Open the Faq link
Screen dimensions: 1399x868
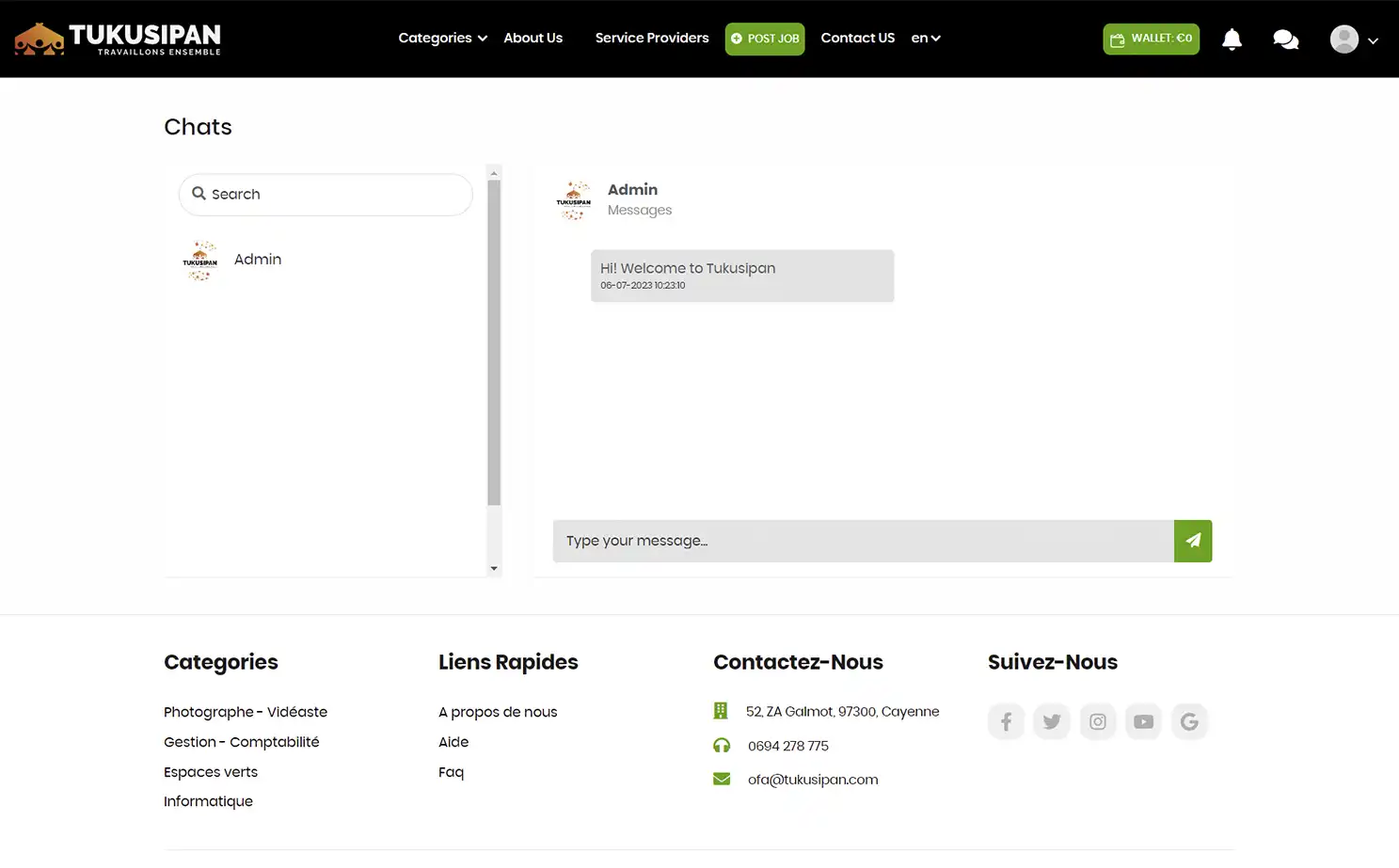pyautogui.click(x=451, y=771)
